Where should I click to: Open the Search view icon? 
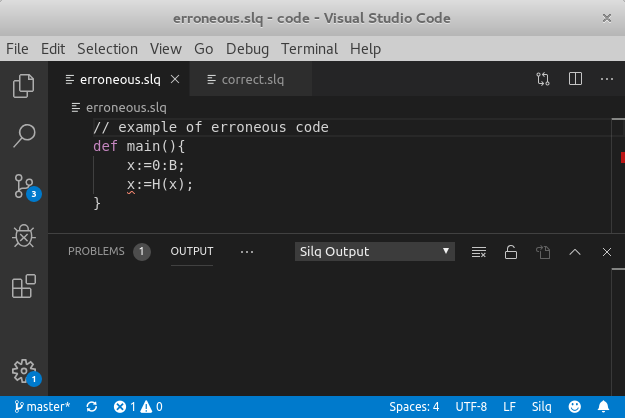(23, 136)
